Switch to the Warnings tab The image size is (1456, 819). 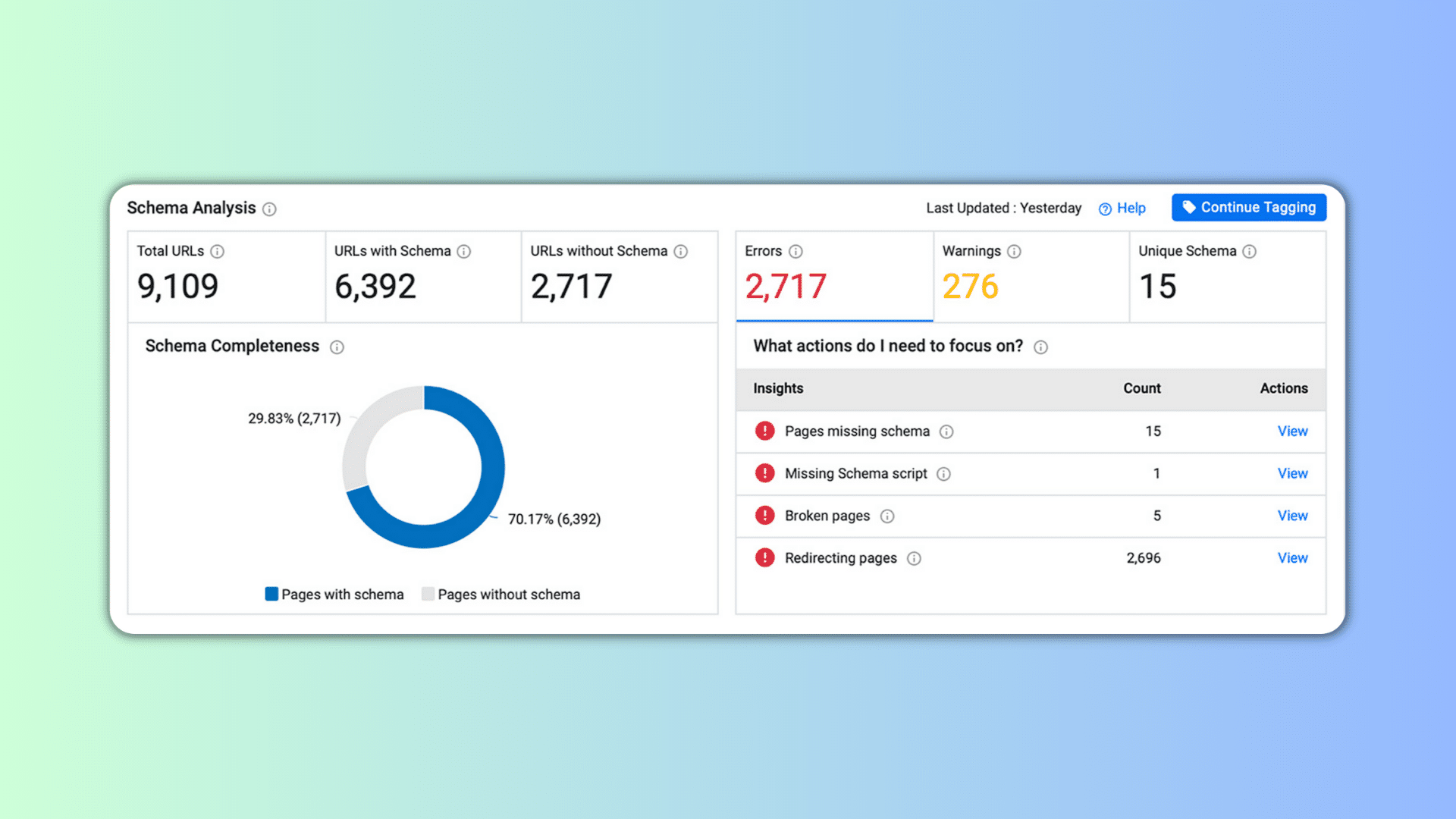click(1031, 277)
